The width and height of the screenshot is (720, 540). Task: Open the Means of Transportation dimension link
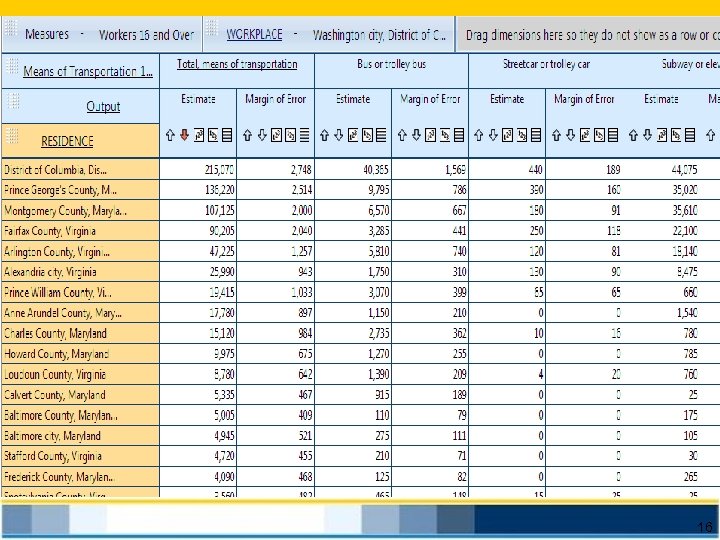(88, 71)
